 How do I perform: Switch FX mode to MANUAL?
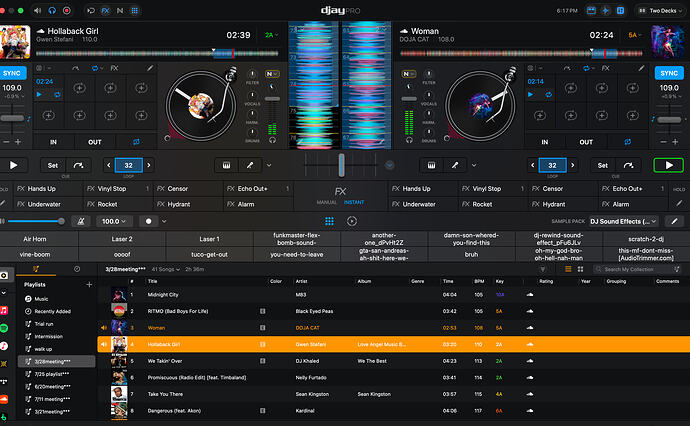327,202
